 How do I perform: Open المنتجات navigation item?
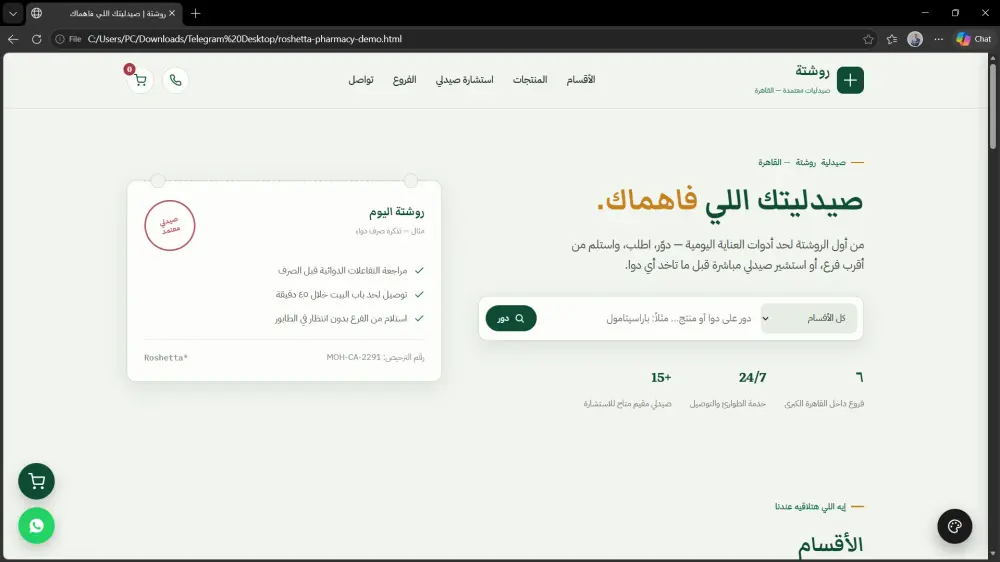[x=530, y=80]
